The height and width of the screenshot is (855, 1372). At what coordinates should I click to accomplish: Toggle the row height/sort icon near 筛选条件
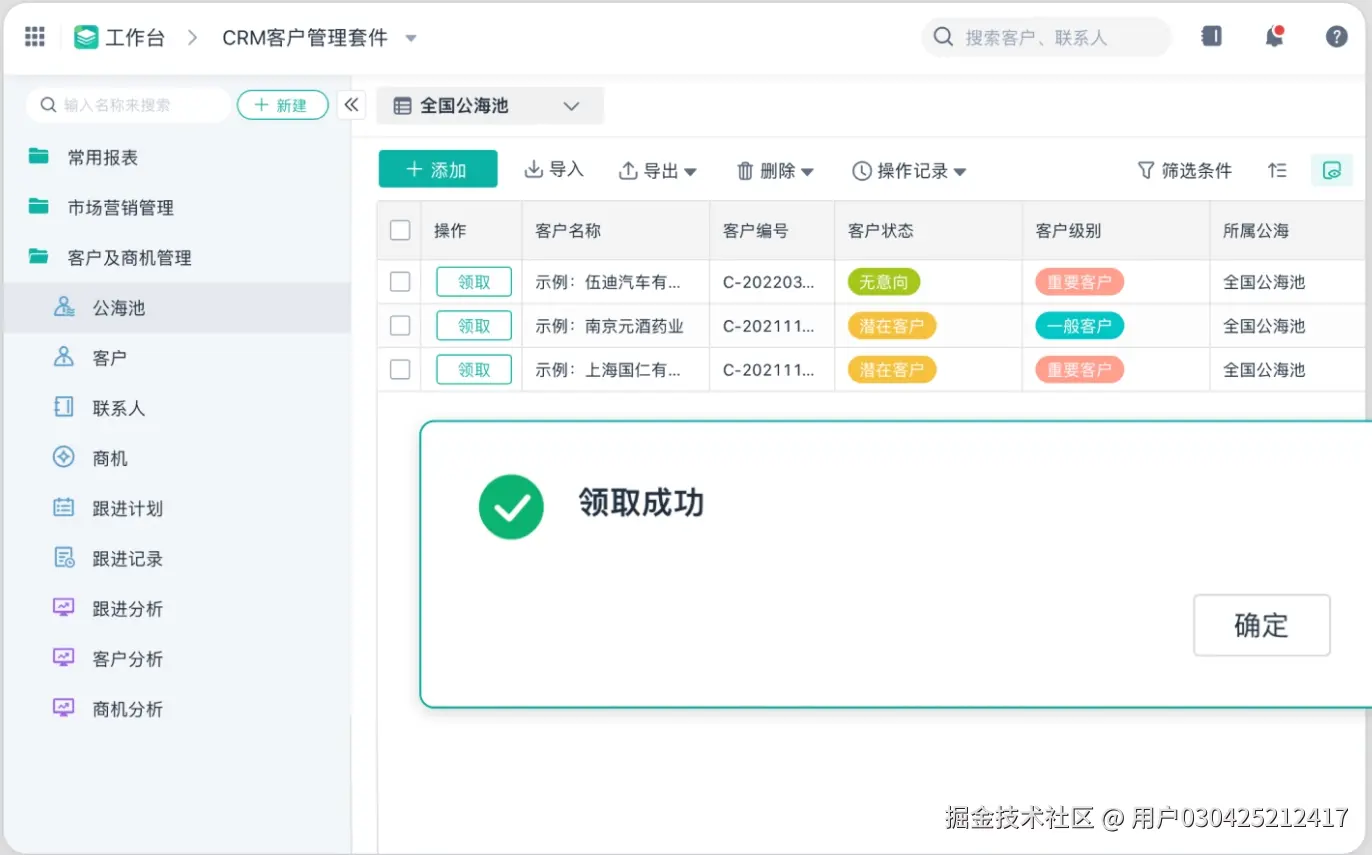(x=1277, y=170)
